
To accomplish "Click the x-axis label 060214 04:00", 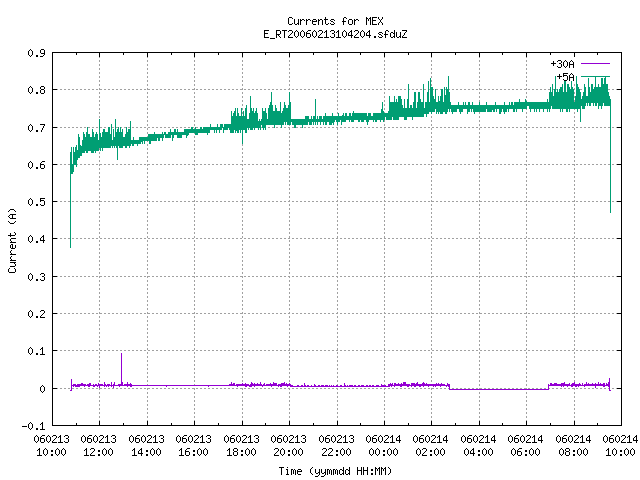I will 478,446.
